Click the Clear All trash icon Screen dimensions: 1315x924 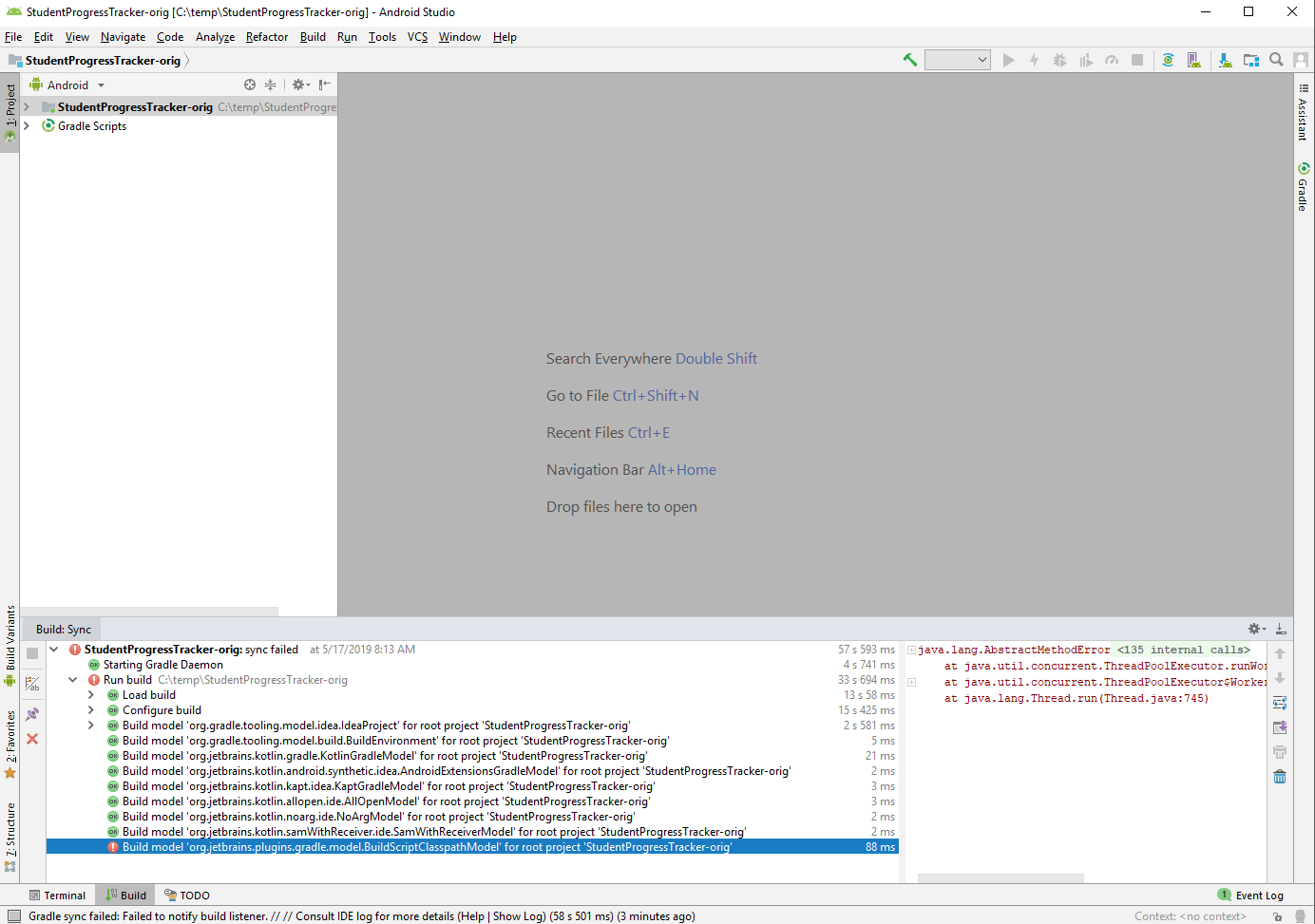(1280, 777)
